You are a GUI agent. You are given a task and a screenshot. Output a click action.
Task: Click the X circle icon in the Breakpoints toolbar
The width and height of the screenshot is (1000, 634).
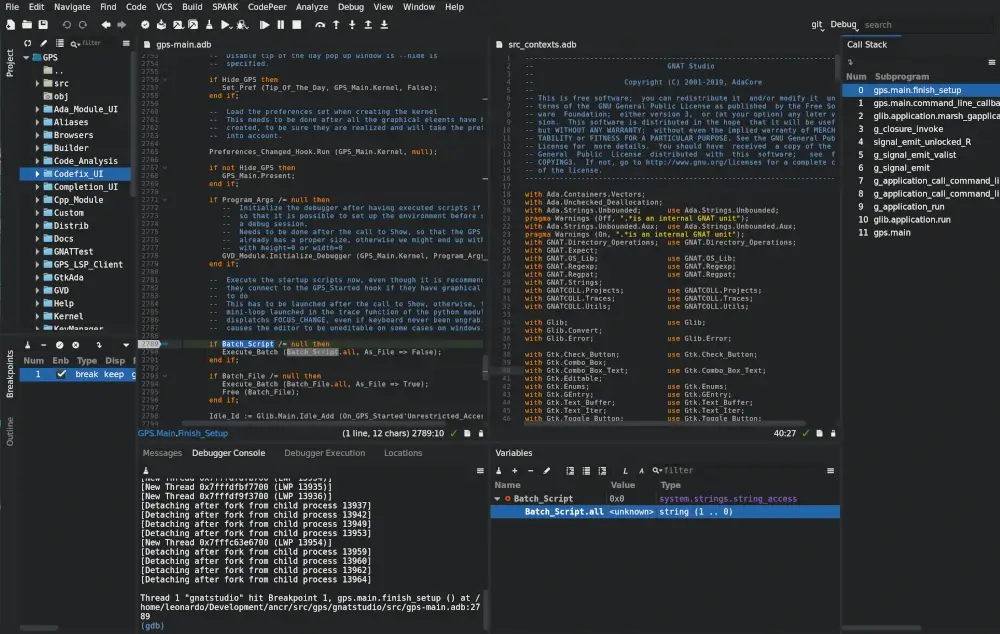tap(75, 345)
